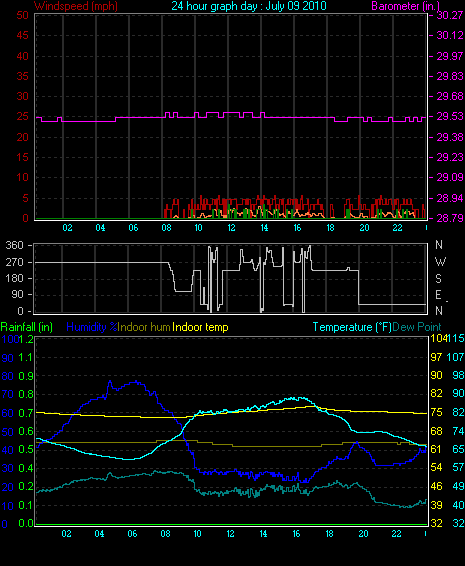Select the 'Dew Point' legend label
This screenshot has height=566, width=465.
point(417,327)
